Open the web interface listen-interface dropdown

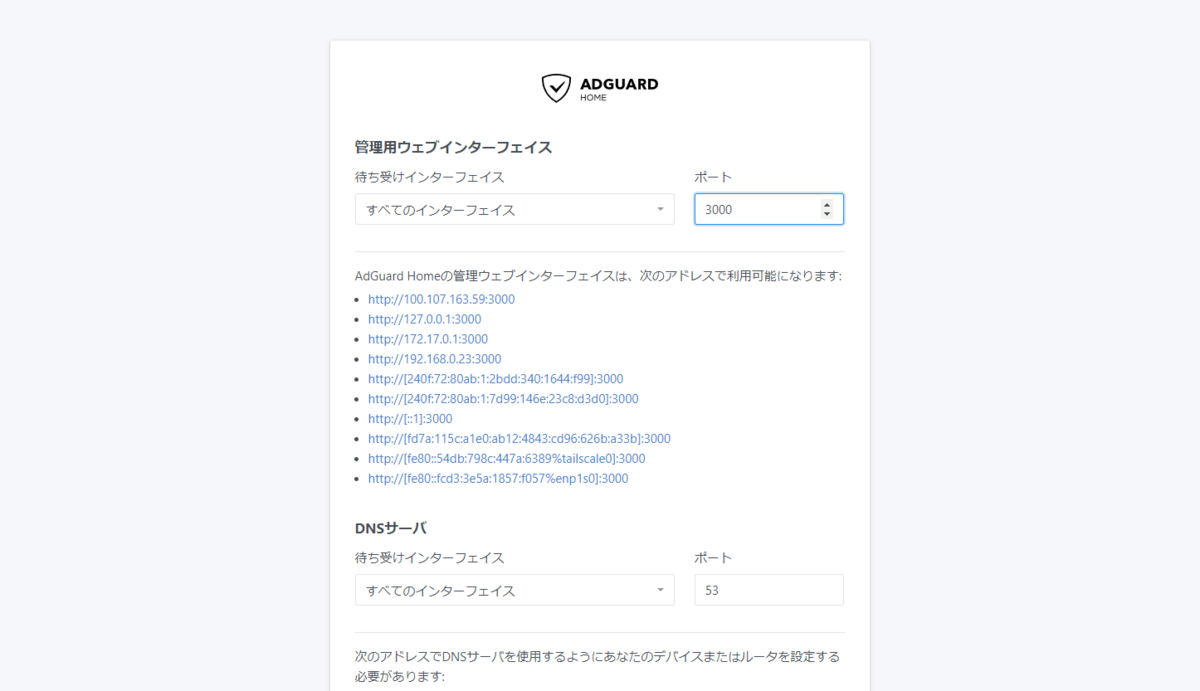[x=515, y=209]
